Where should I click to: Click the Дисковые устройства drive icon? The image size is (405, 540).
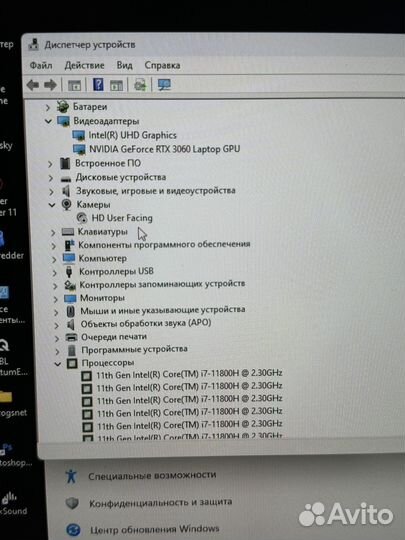[x=65, y=178]
